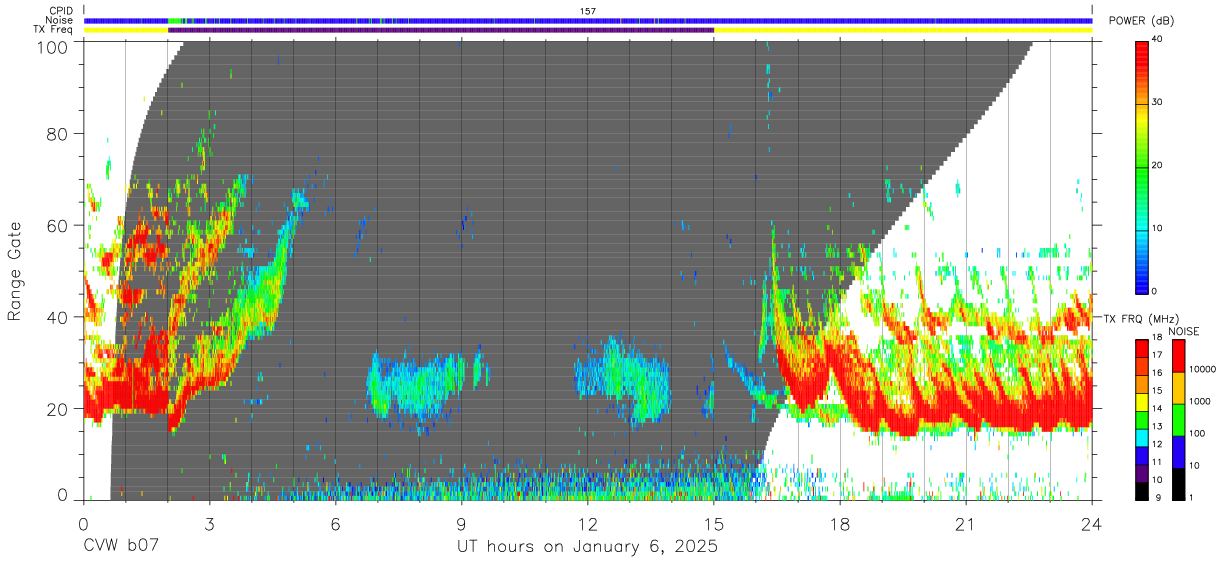Click the 'CPID' label at top left
Viewport: 1228px width, 567px height.
point(60,11)
